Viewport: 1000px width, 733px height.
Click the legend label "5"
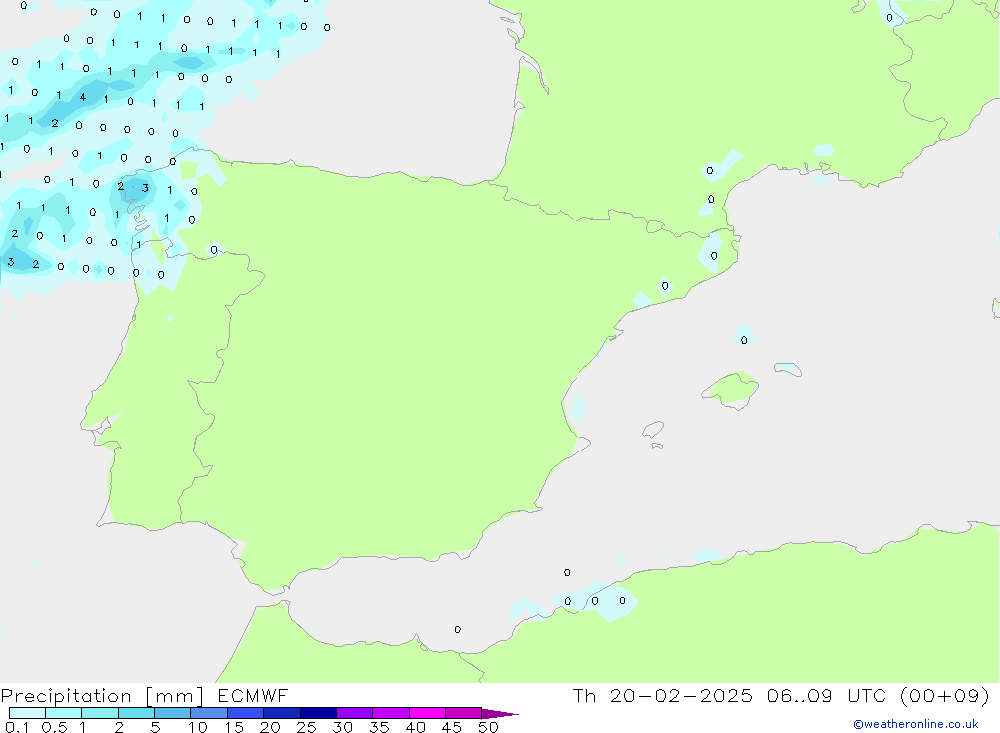155,727
